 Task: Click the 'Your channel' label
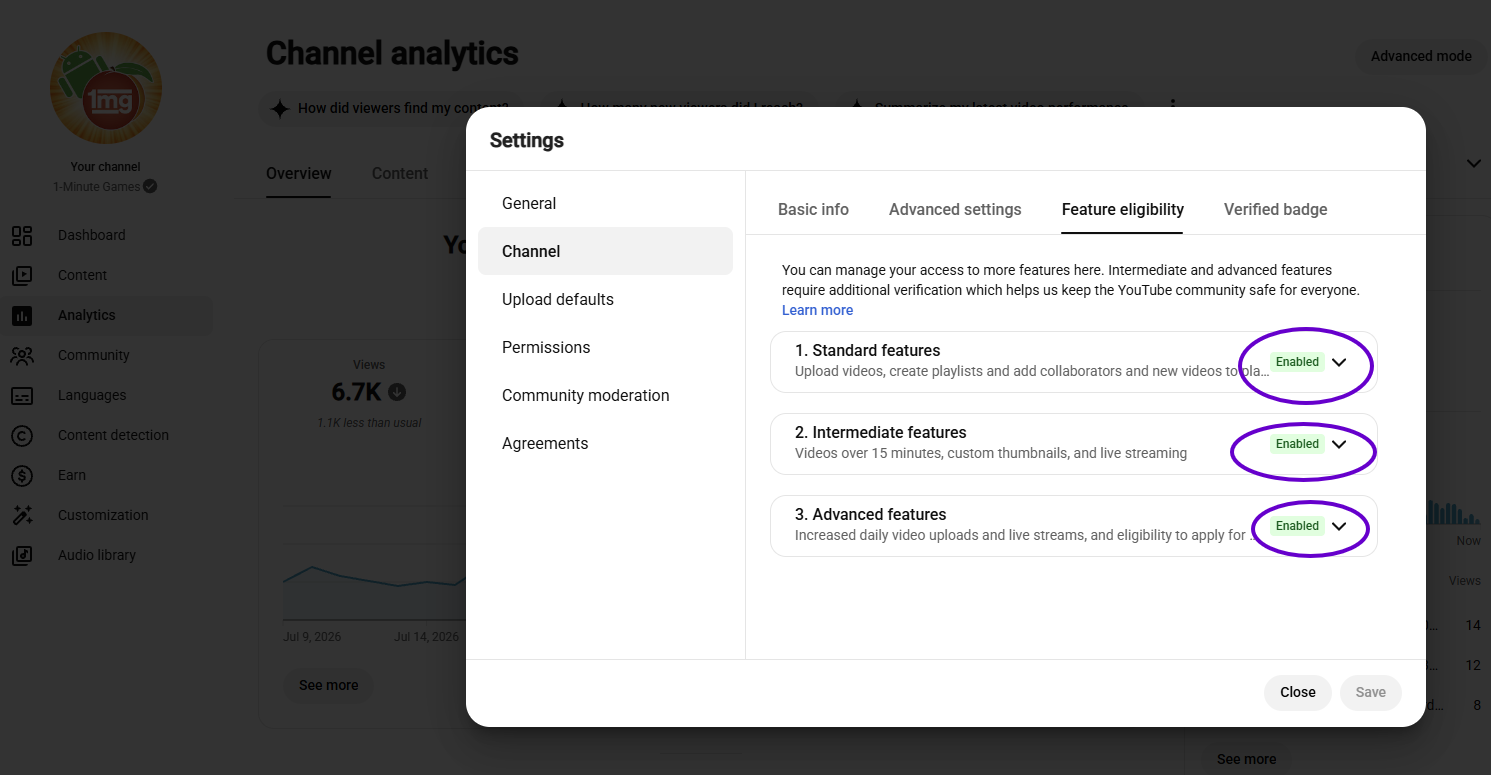point(105,167)
